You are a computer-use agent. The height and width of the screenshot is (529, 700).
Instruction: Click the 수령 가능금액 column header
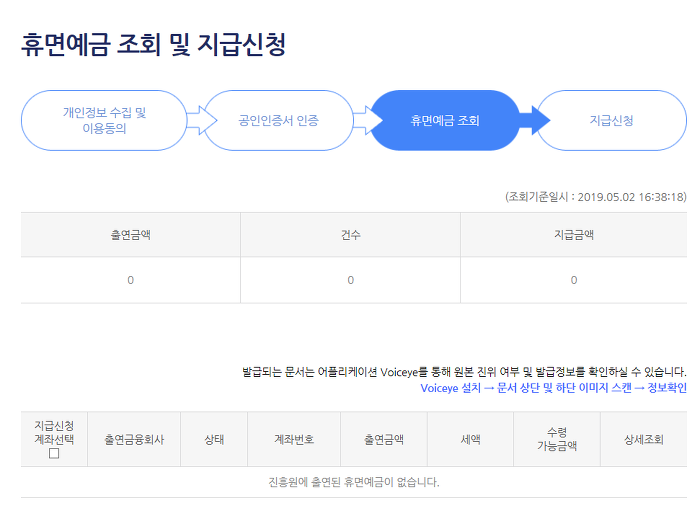557,439
